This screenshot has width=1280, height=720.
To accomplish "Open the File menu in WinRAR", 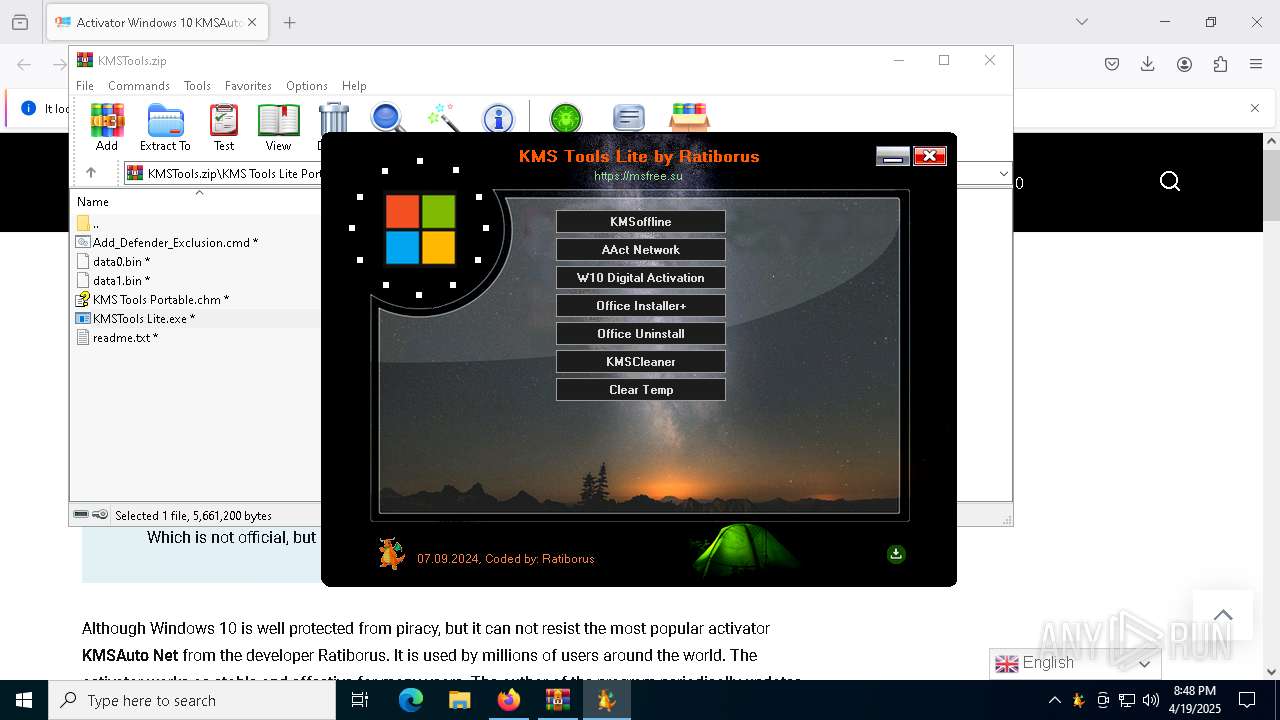I will 85,86.
